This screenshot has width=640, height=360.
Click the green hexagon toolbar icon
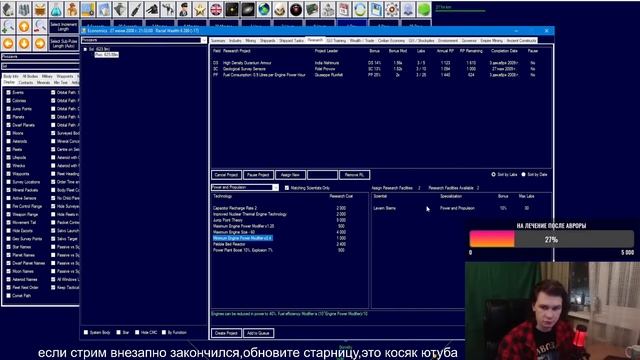(x=424, y=9)
